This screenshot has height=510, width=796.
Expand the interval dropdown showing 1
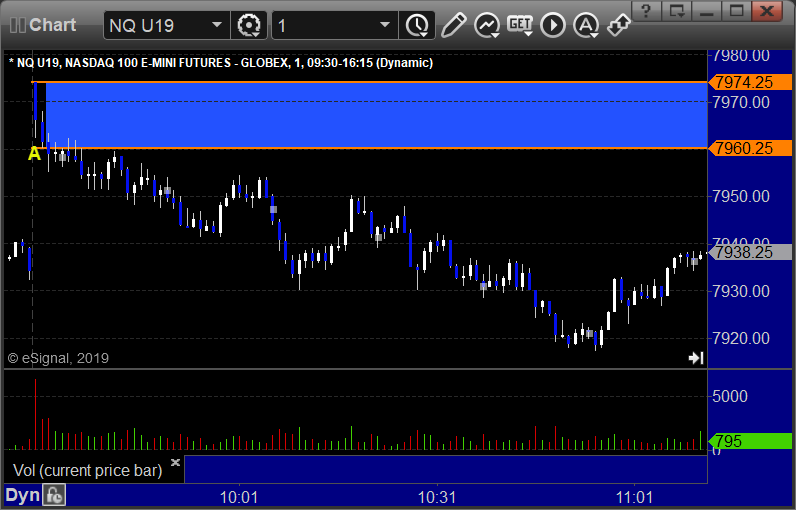[x=384, y=25]
